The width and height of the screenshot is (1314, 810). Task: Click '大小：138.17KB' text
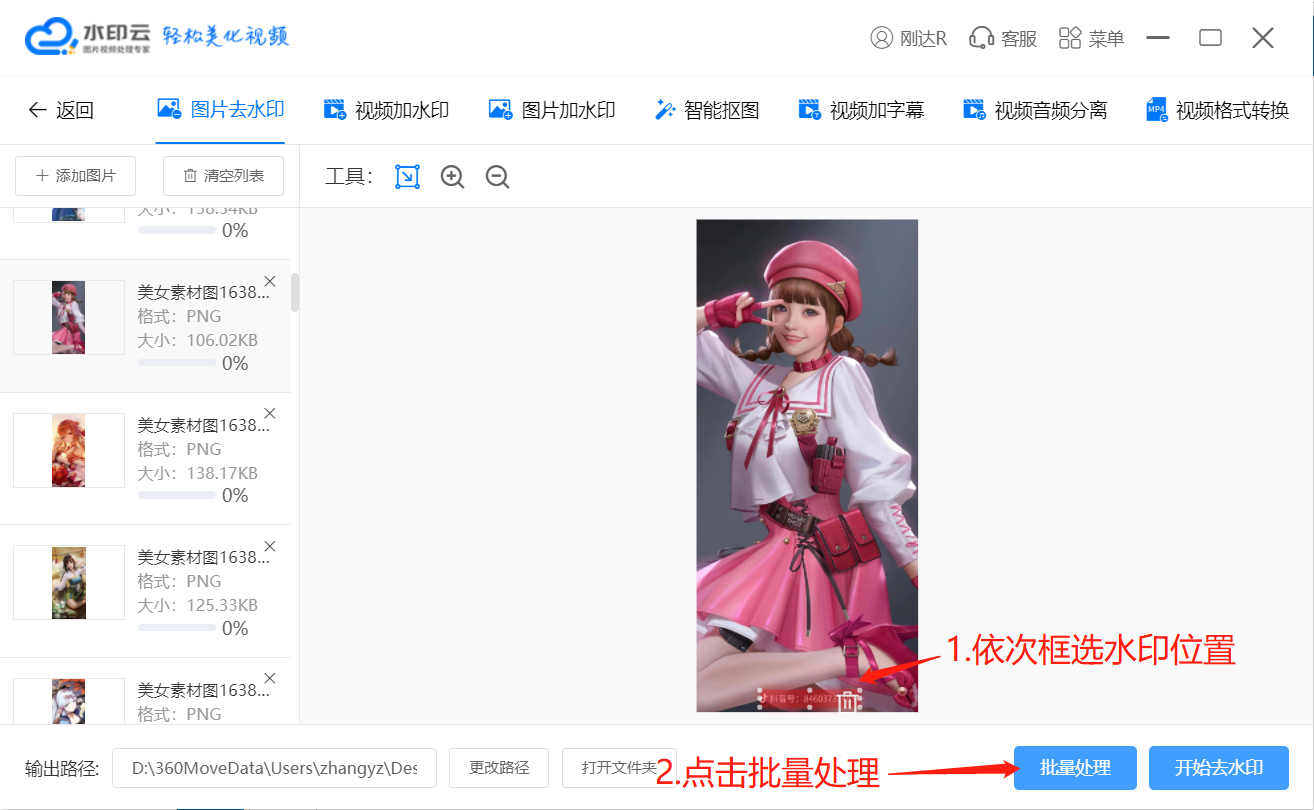coord(197,473)
